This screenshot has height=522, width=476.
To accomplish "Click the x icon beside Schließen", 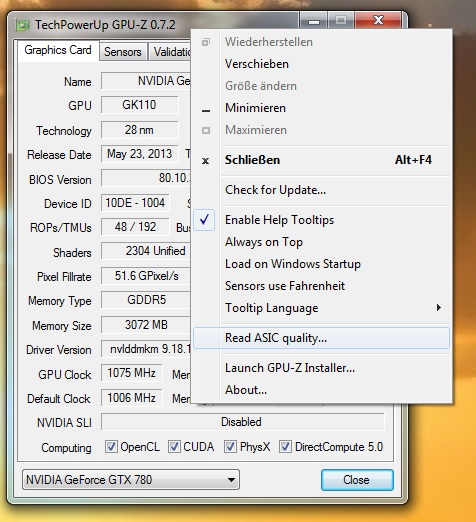I will [206, 161].
